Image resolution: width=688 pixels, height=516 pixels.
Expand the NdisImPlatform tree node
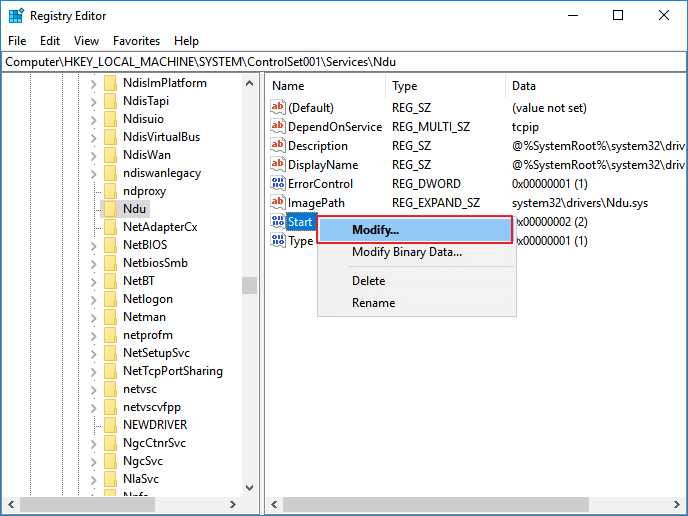point(93,83)
